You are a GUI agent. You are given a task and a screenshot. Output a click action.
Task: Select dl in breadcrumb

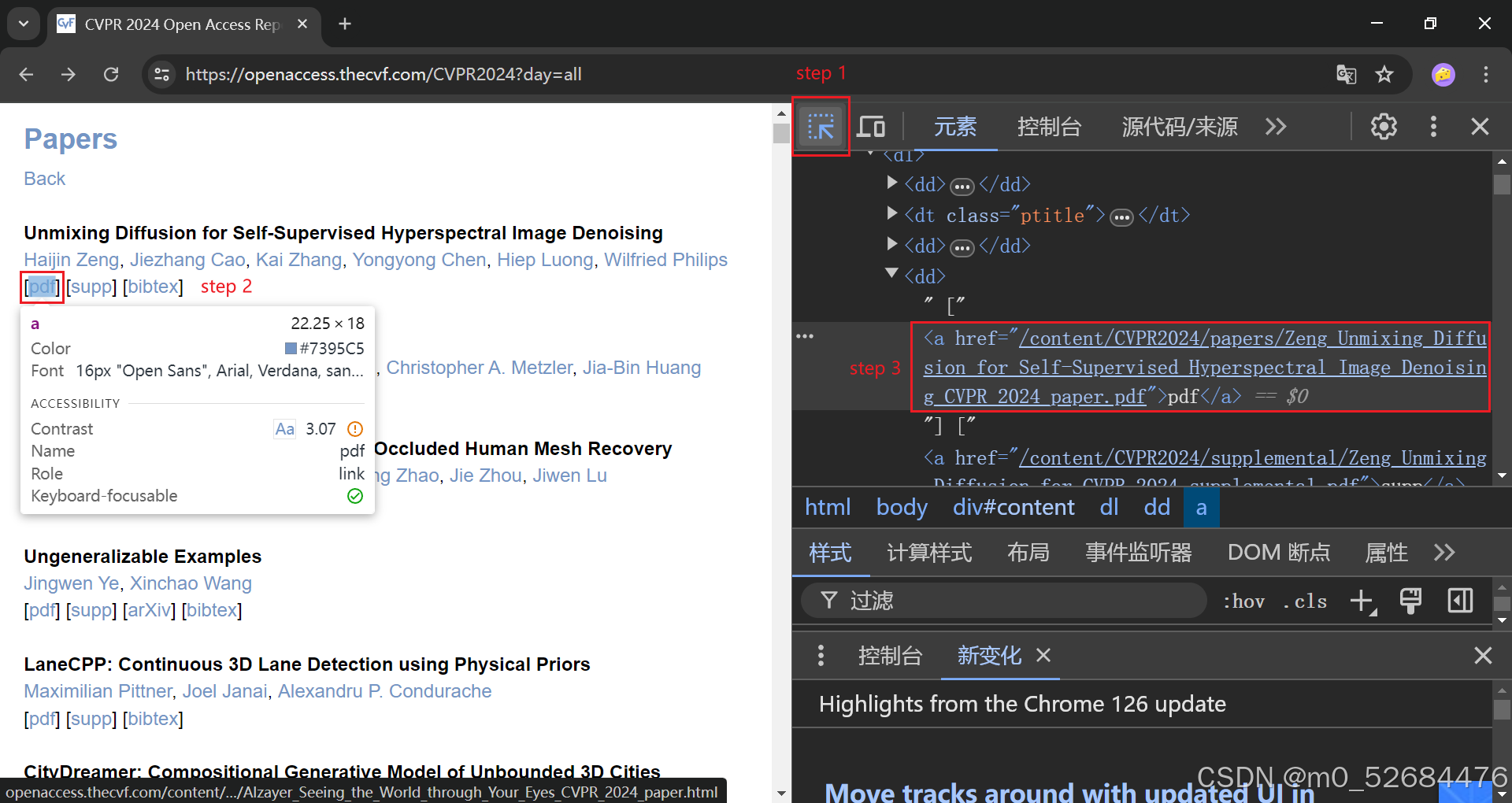click(x=1109, y=507)
